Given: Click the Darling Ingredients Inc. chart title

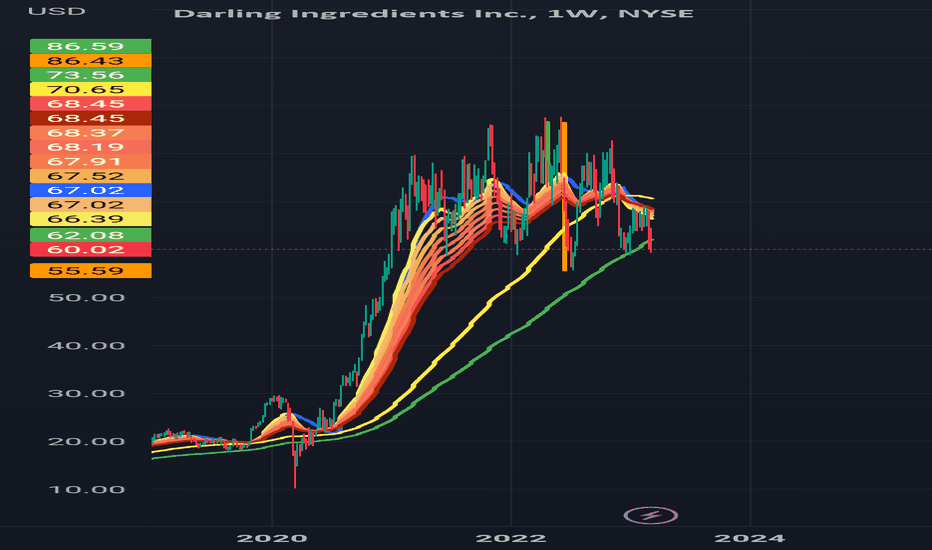Looking at the screenshot, I should pos(434,13).
